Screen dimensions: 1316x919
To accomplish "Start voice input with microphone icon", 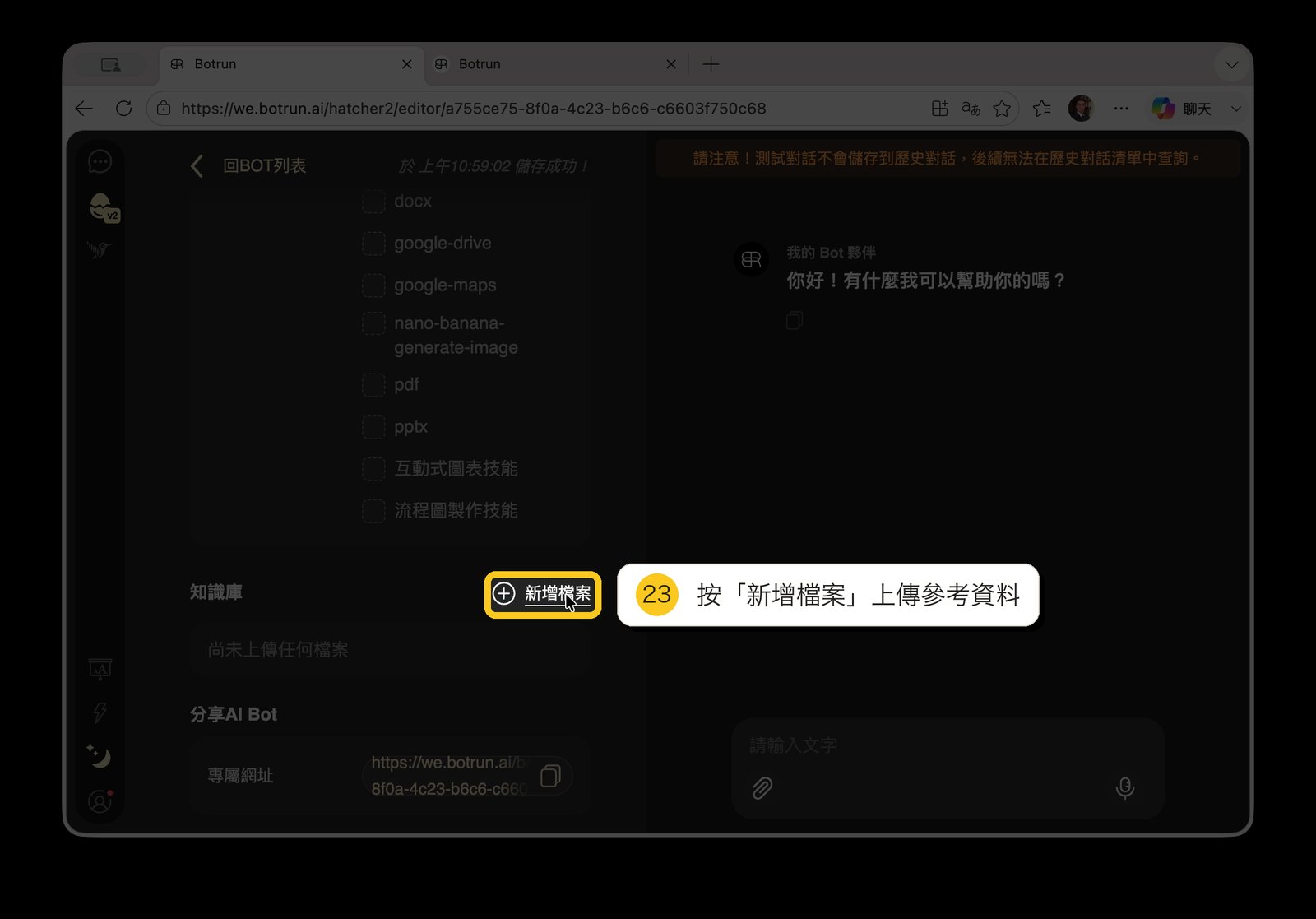I will (x=1125, y=788).
